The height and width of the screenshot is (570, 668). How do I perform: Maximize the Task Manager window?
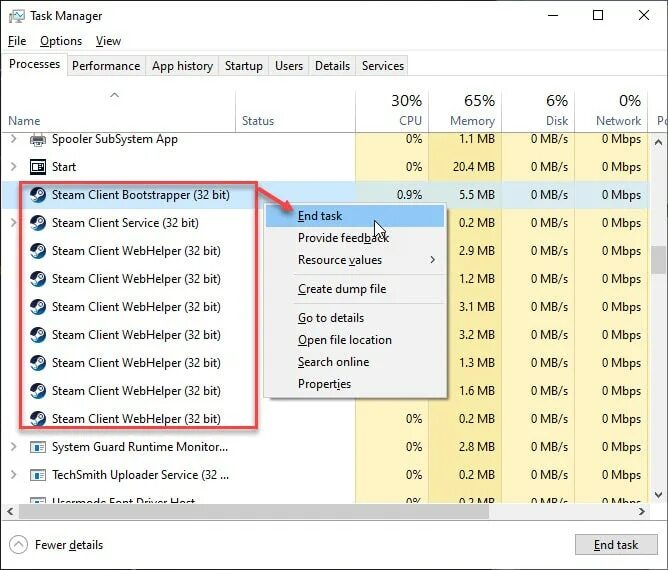point(598,16)
